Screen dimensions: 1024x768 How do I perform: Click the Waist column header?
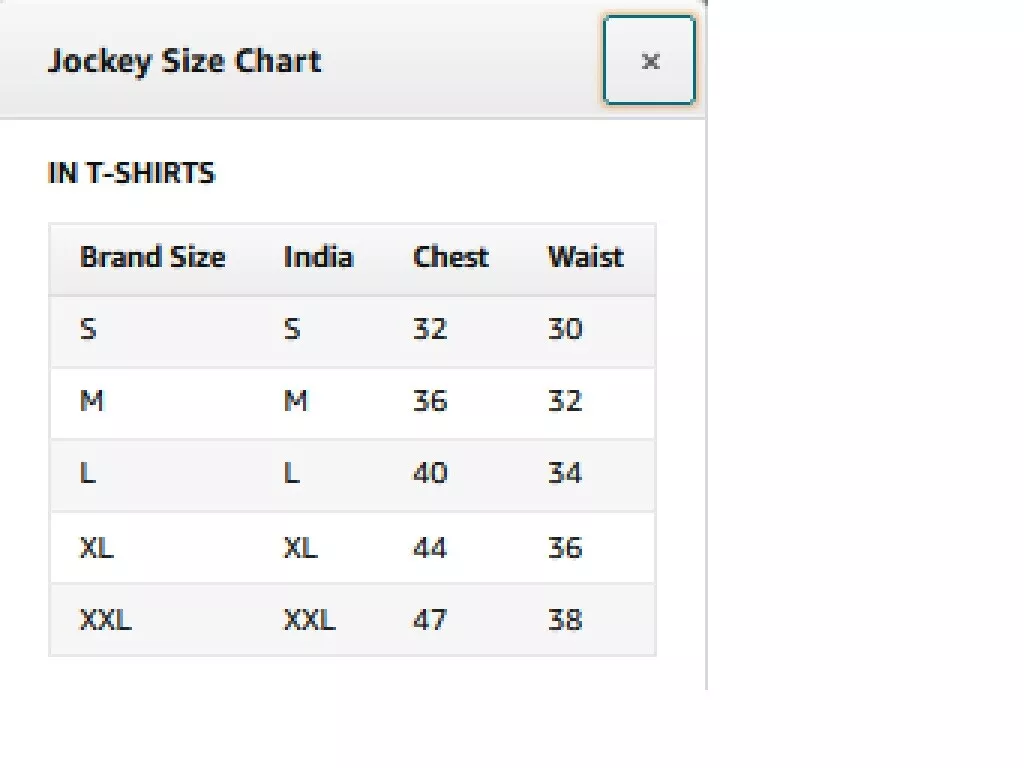pos(586,257)
